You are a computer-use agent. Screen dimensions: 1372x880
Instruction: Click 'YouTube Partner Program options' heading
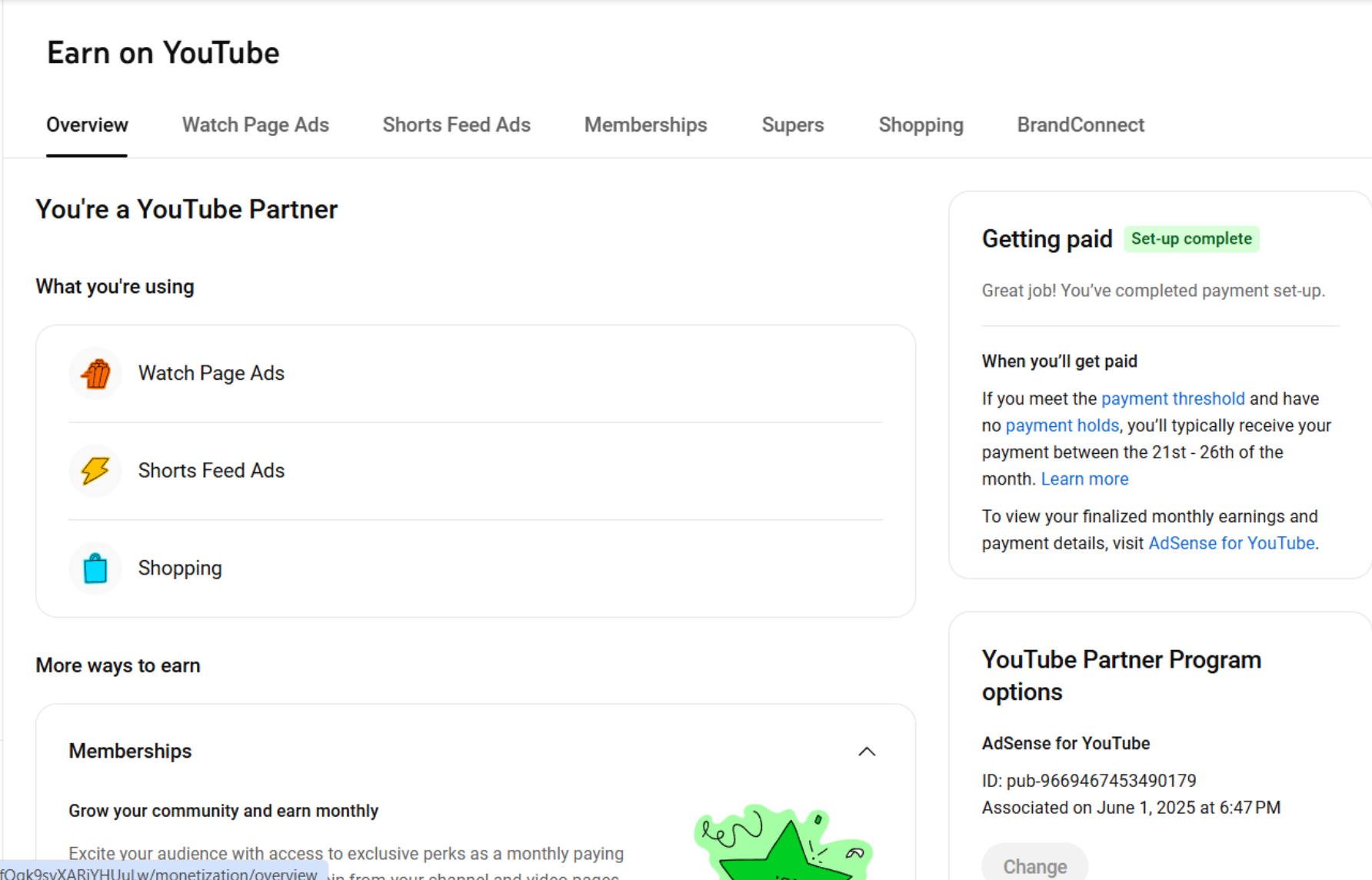(1121, 675)
